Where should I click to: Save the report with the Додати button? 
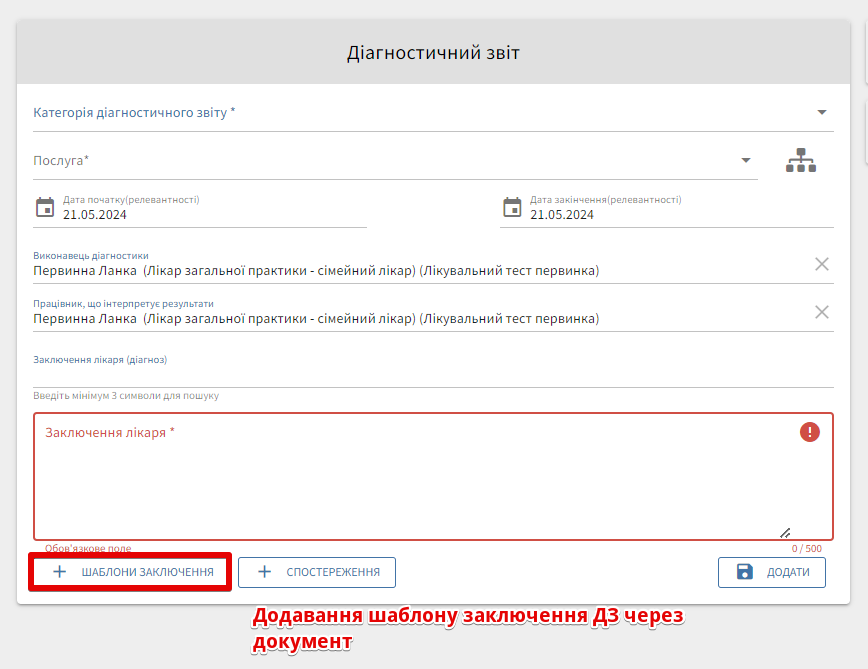(x=771, y=572)
